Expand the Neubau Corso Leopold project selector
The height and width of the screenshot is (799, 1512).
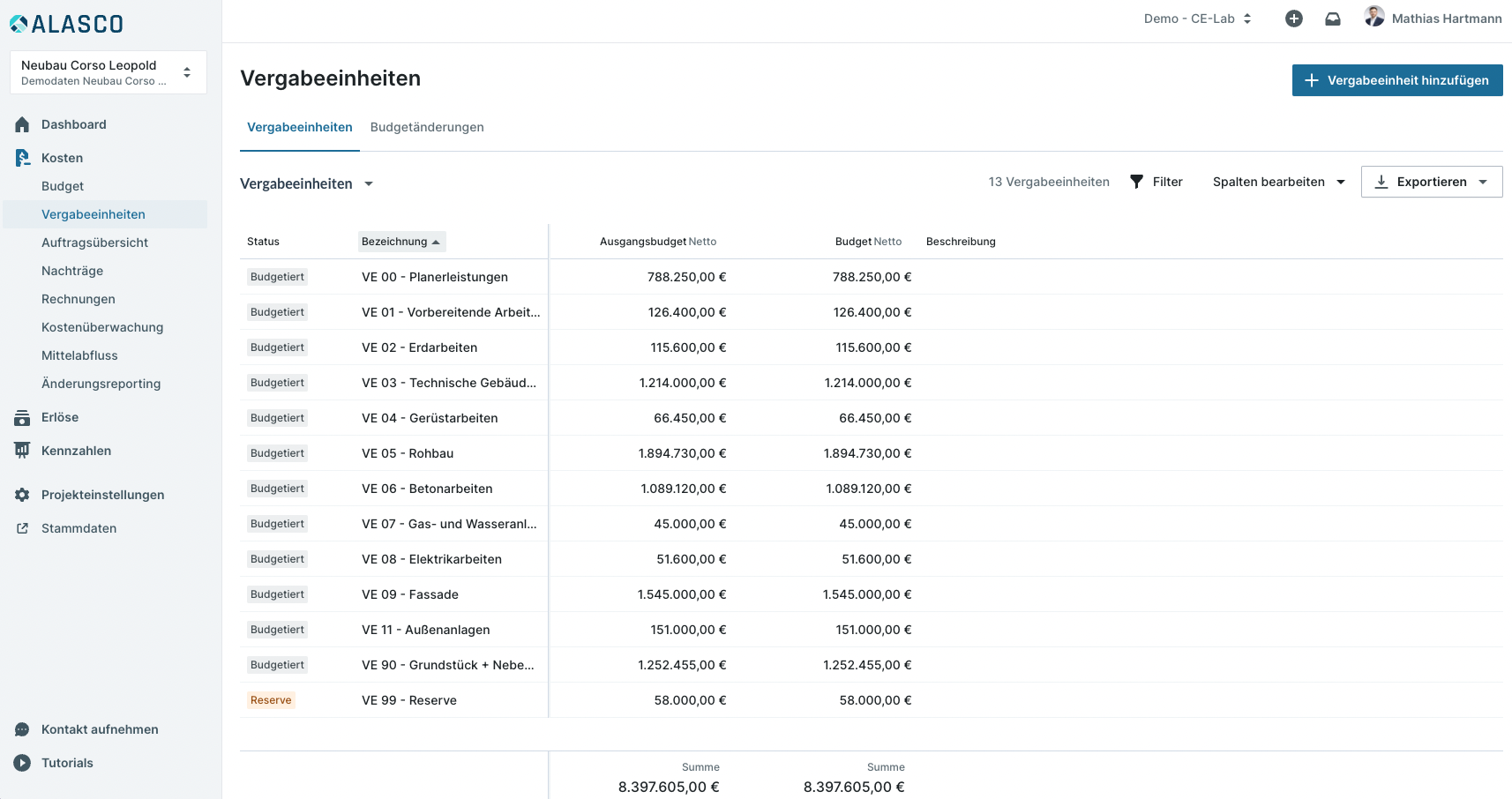pos(109,72)
